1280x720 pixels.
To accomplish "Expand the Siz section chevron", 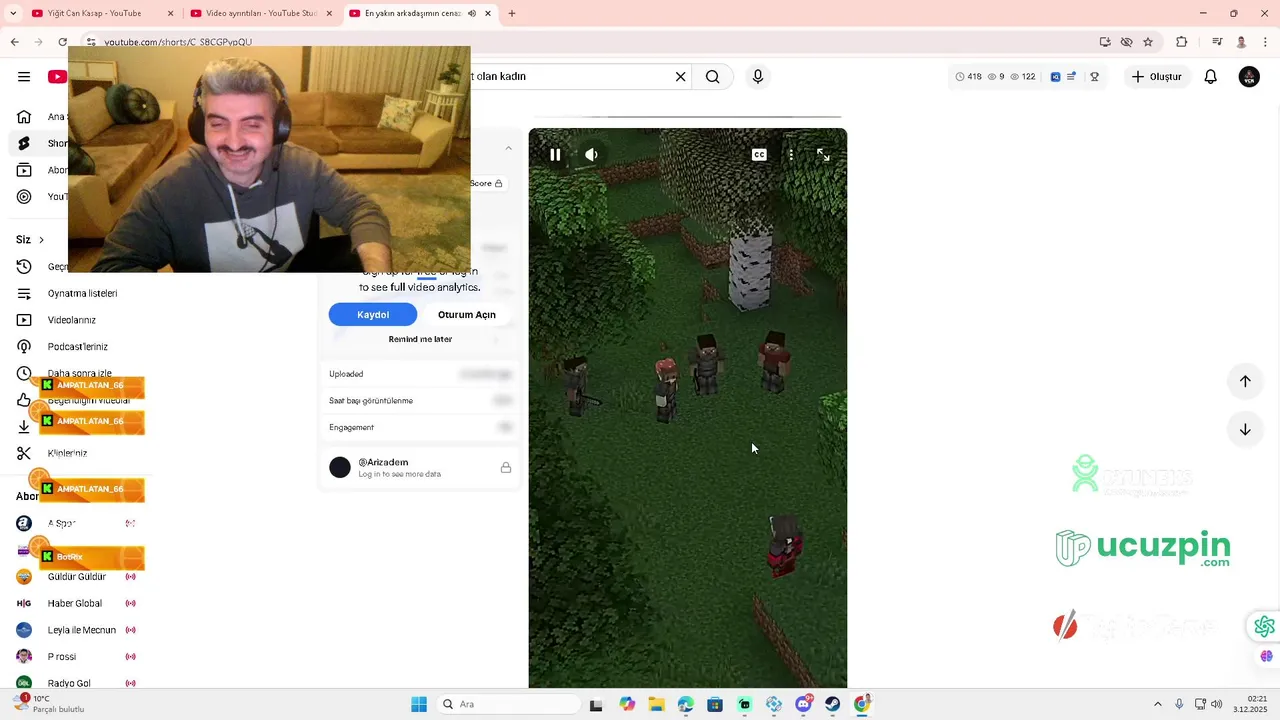I will point(41,240).
